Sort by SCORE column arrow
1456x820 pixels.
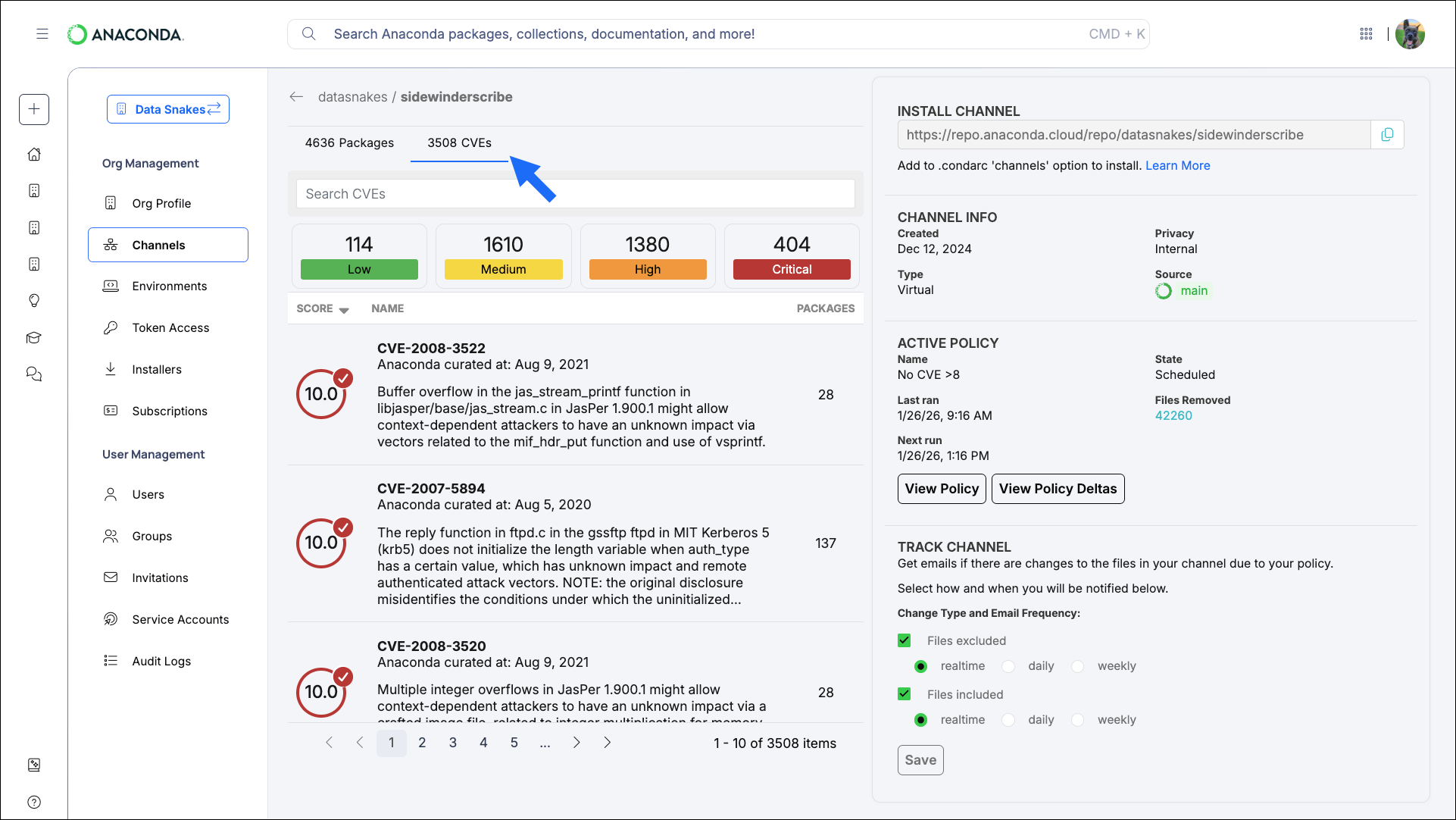click(344, 310)
